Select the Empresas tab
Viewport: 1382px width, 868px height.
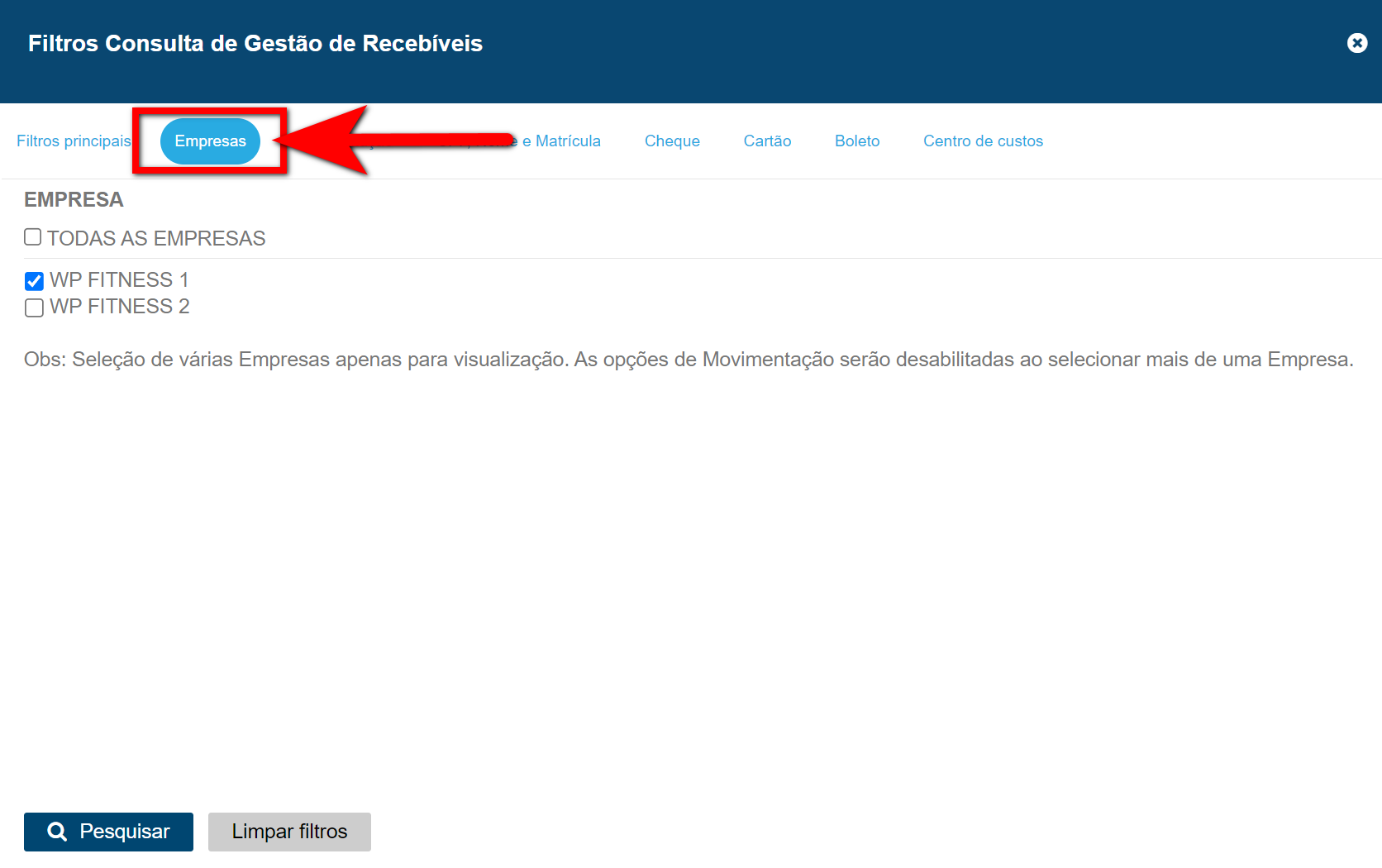coord(210,141)
